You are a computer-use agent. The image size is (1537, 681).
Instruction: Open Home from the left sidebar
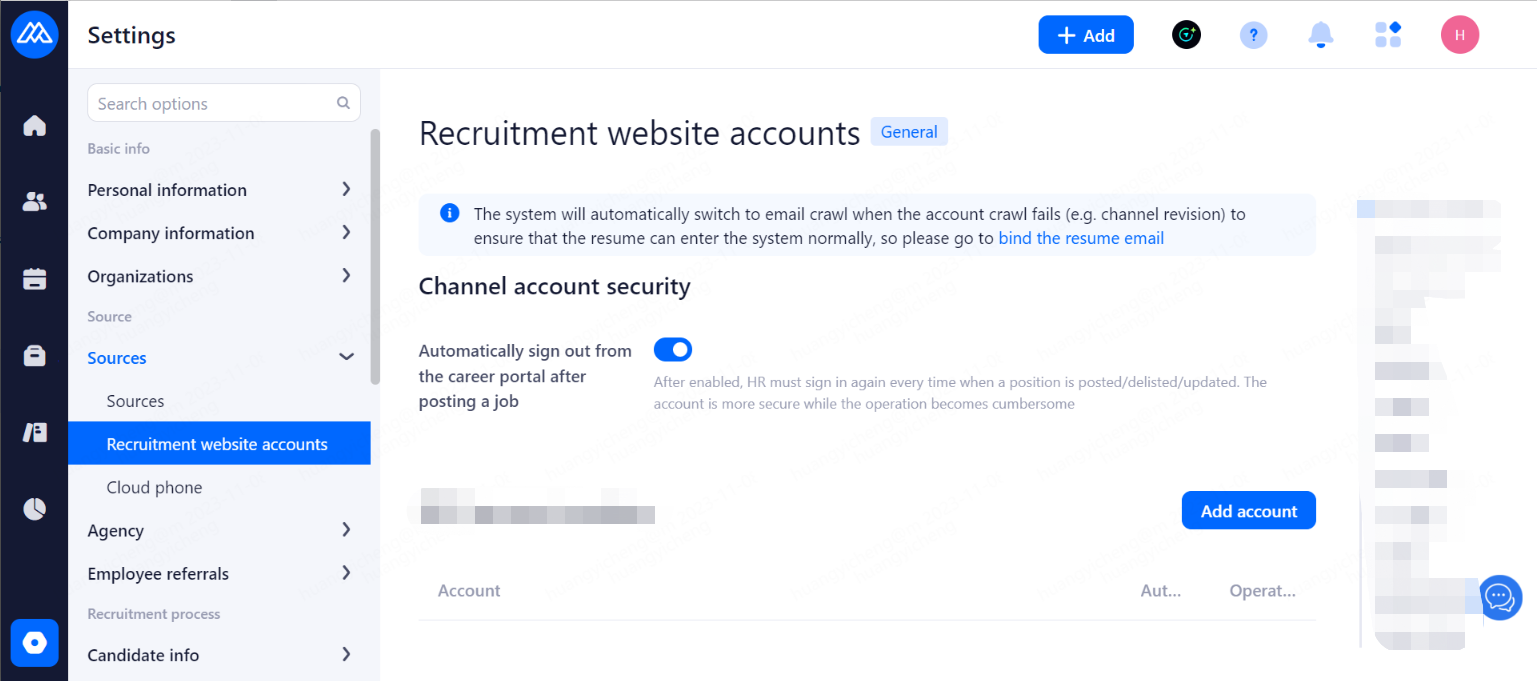(35, 126)
